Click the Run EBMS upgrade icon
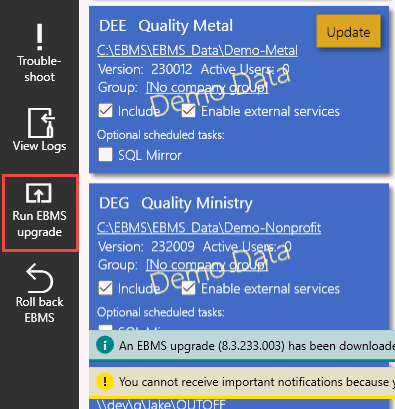395x409 pixels. click(39, 193)
